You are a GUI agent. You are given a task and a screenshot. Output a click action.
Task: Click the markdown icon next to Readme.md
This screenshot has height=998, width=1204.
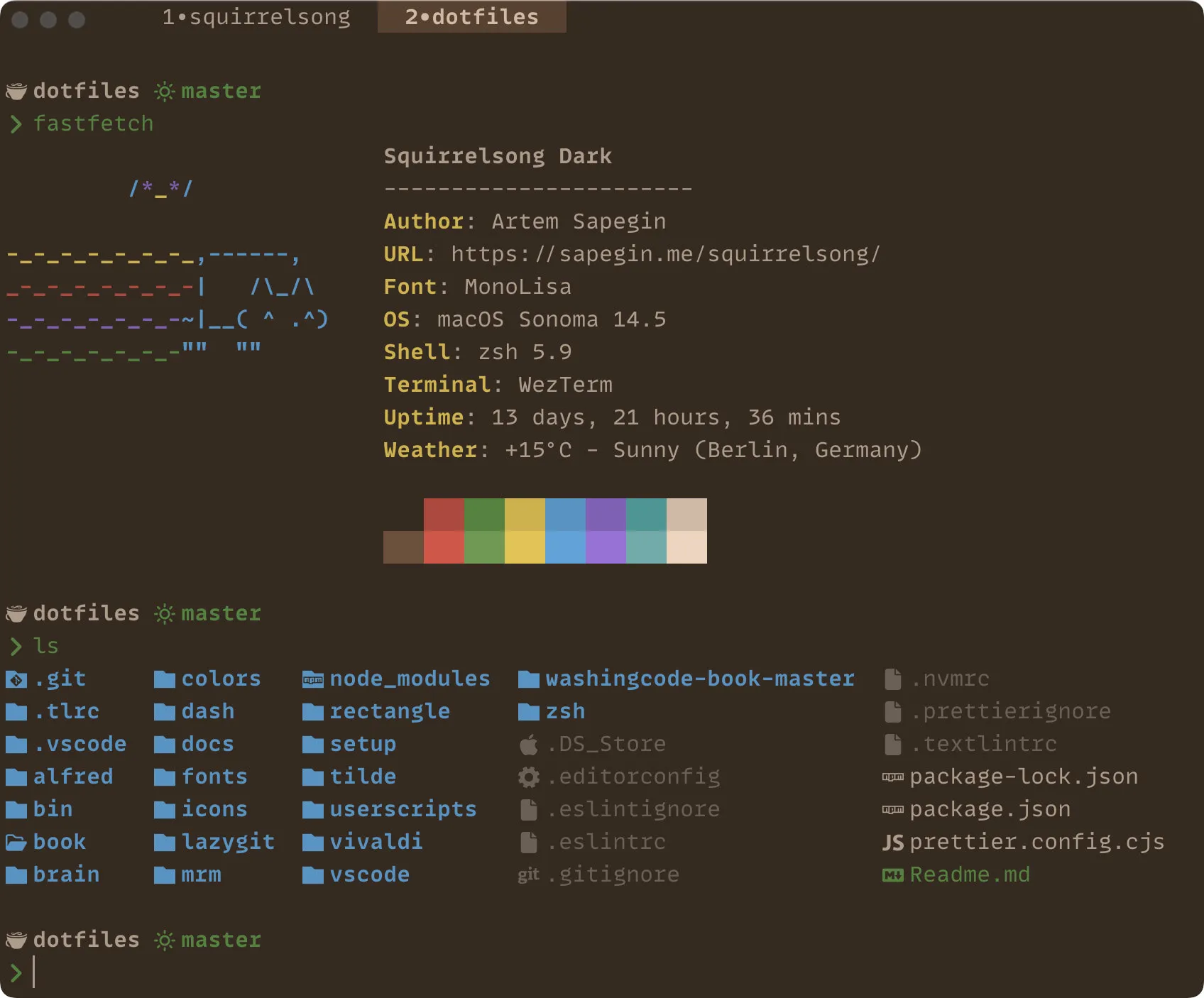click(894, 874)
